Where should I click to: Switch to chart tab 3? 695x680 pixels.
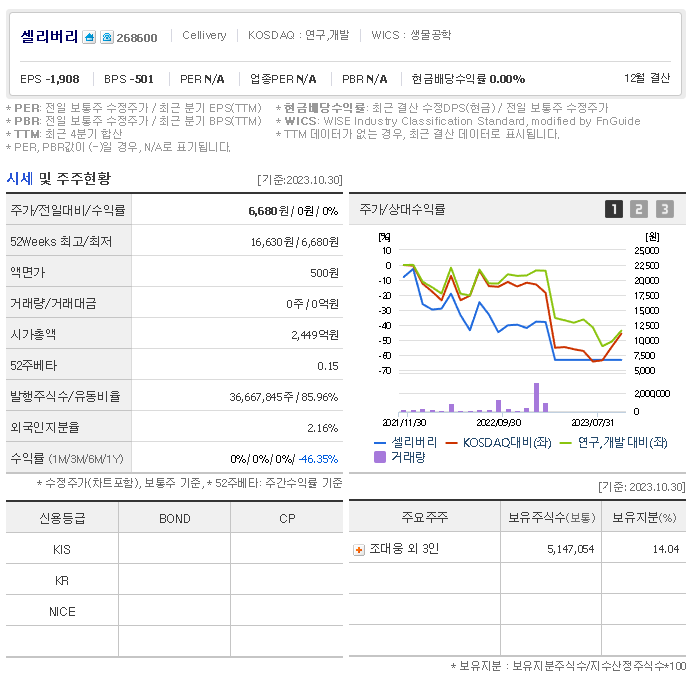(x=665, y=209)
